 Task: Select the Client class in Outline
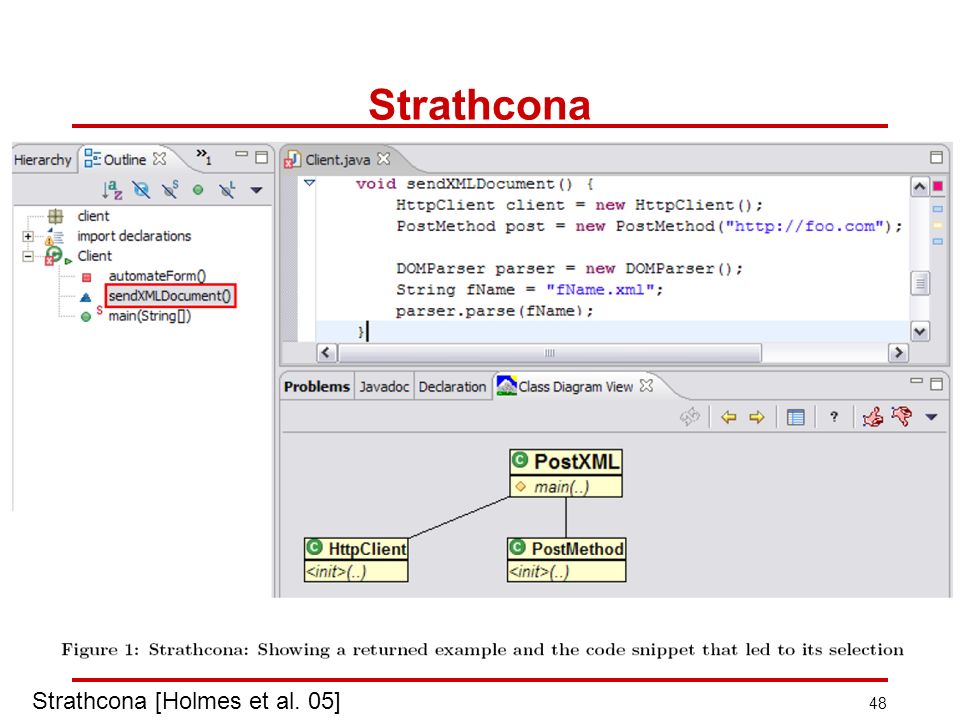coord(94,256)
